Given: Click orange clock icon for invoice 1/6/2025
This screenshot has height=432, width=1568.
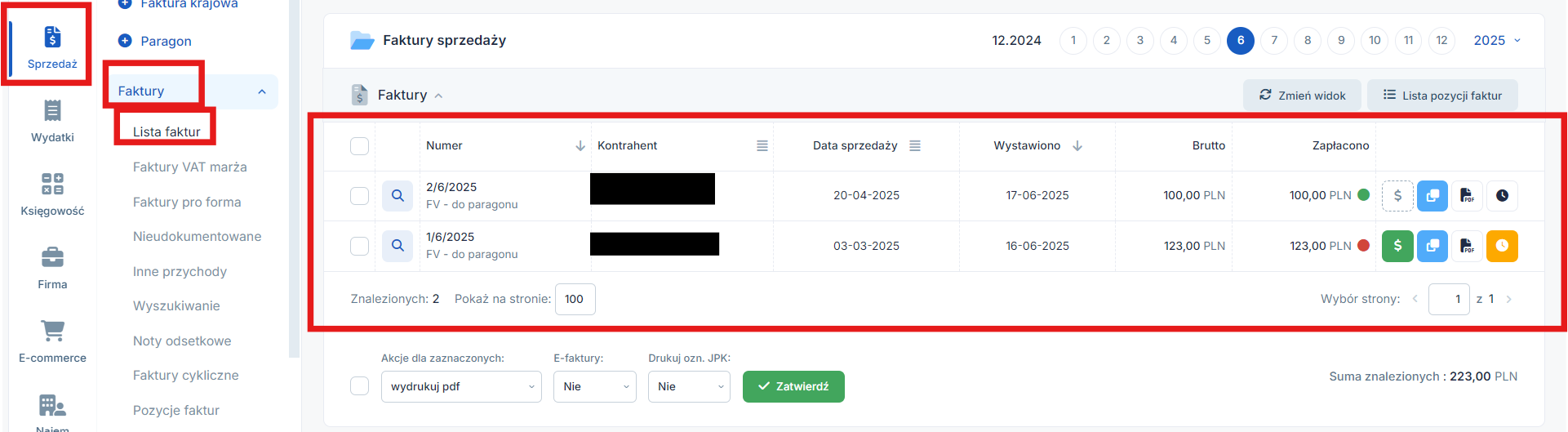Looking at the screenshot, I should [1502, 246].
